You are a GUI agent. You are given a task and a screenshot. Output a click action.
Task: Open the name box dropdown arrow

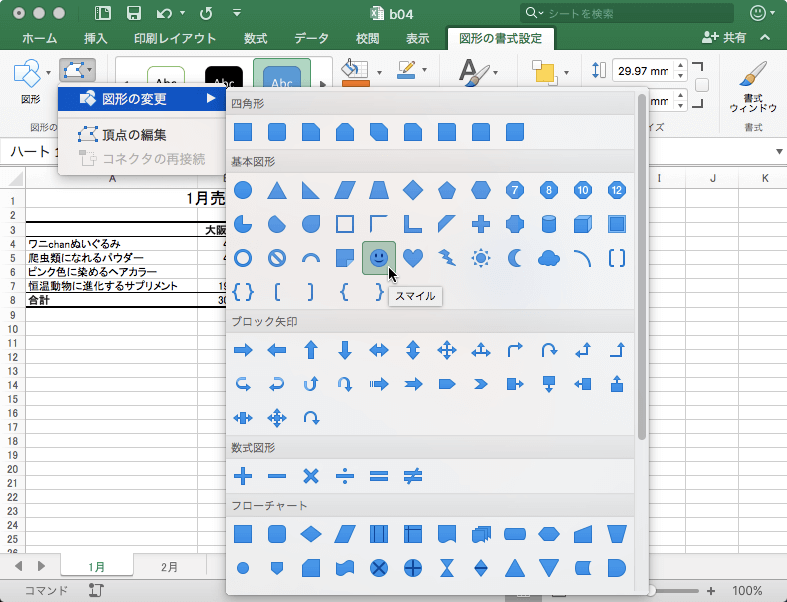pyautogui.click(x=779, y=151)
